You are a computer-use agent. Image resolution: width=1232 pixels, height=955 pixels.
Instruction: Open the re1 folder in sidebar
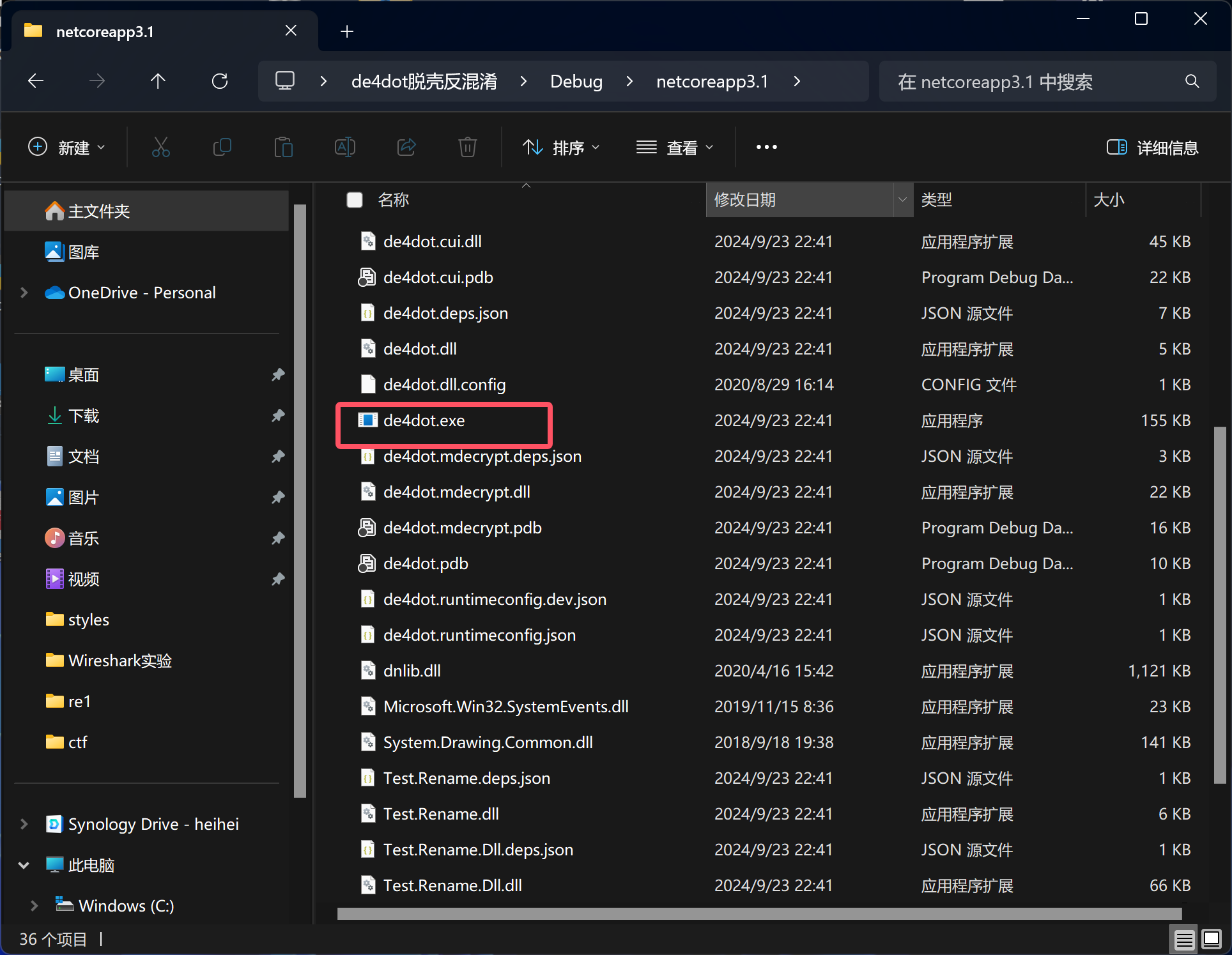[x=68, y=701]
